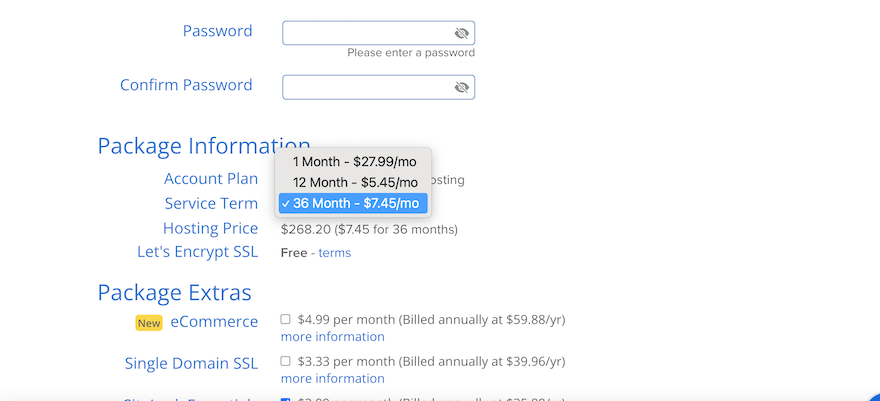This screenshot has height=401, width=880.
Task: Enable the Single Domain SSL checkbox
Action: 285,361
